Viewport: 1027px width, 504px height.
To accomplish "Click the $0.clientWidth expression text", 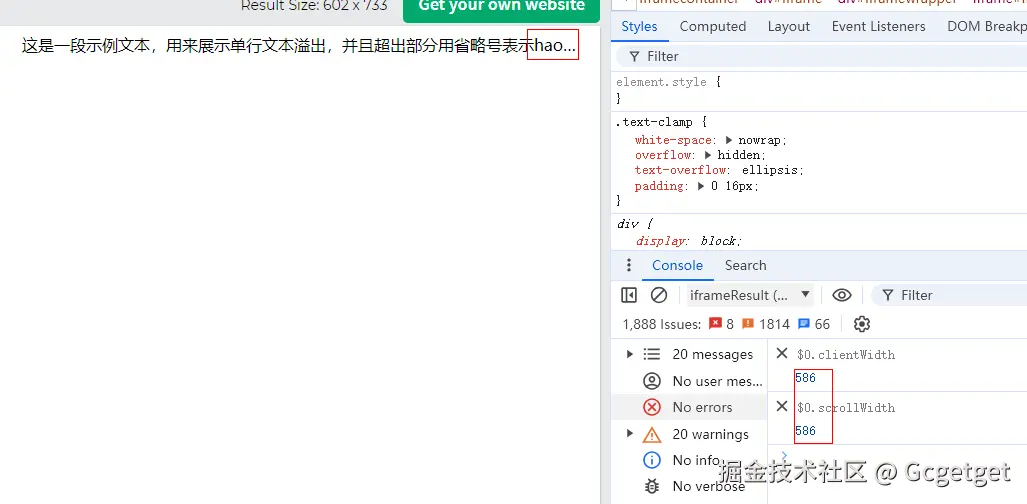I will (x=846, y=355).
